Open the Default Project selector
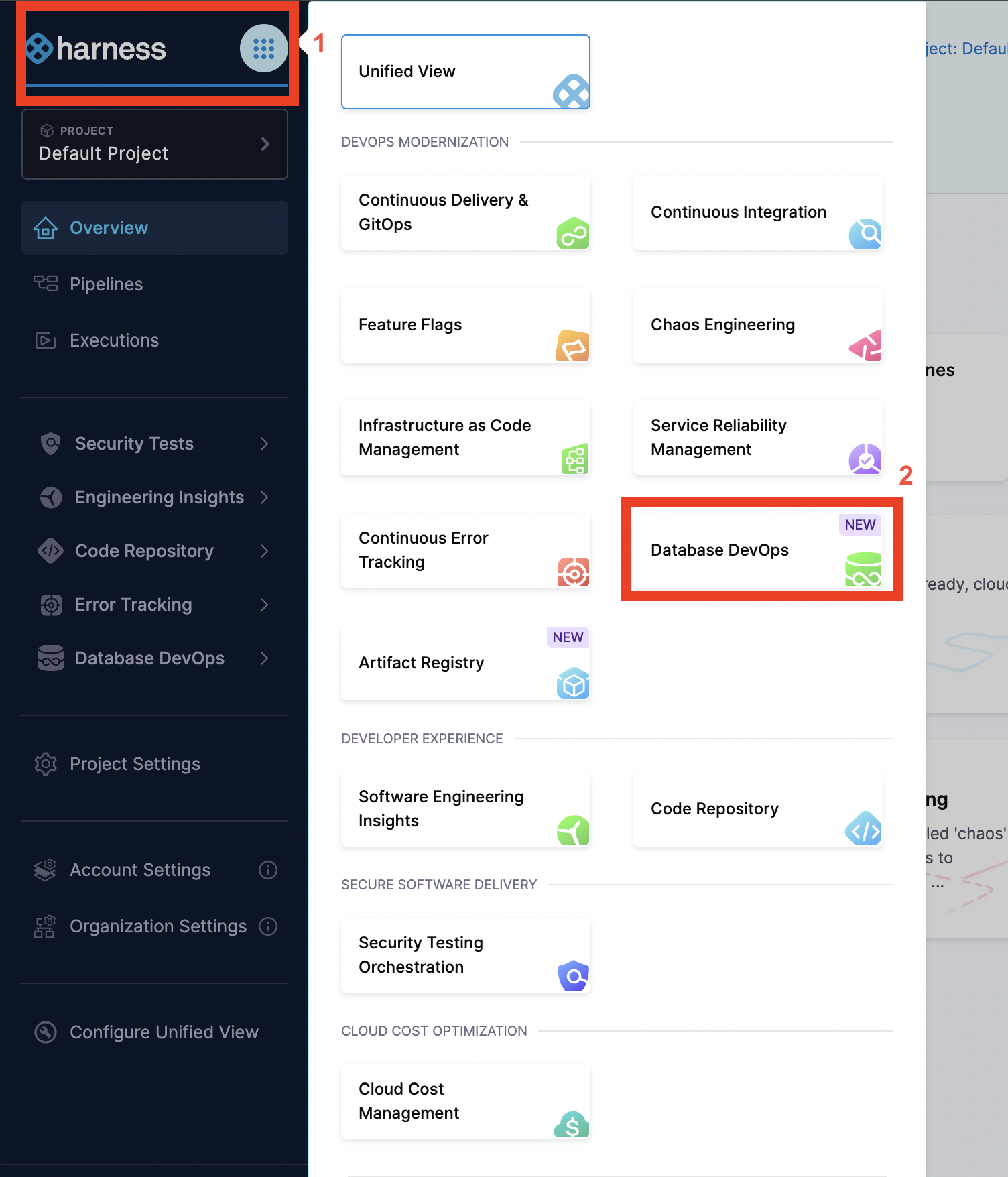This screenshot has height=1177, width=1008. click(x=155, y=144)
